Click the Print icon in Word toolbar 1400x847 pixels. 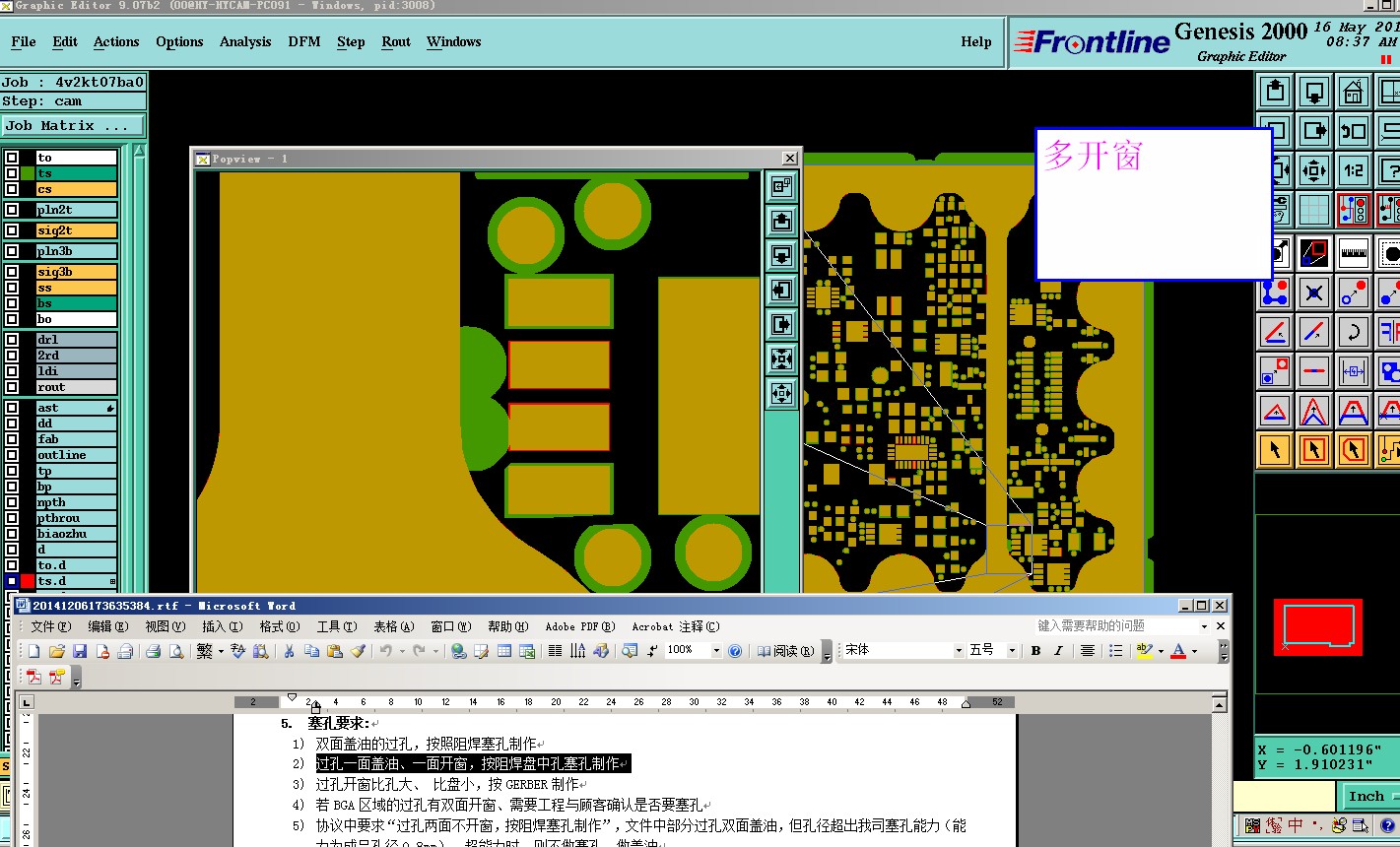click(x=153, y=651)
